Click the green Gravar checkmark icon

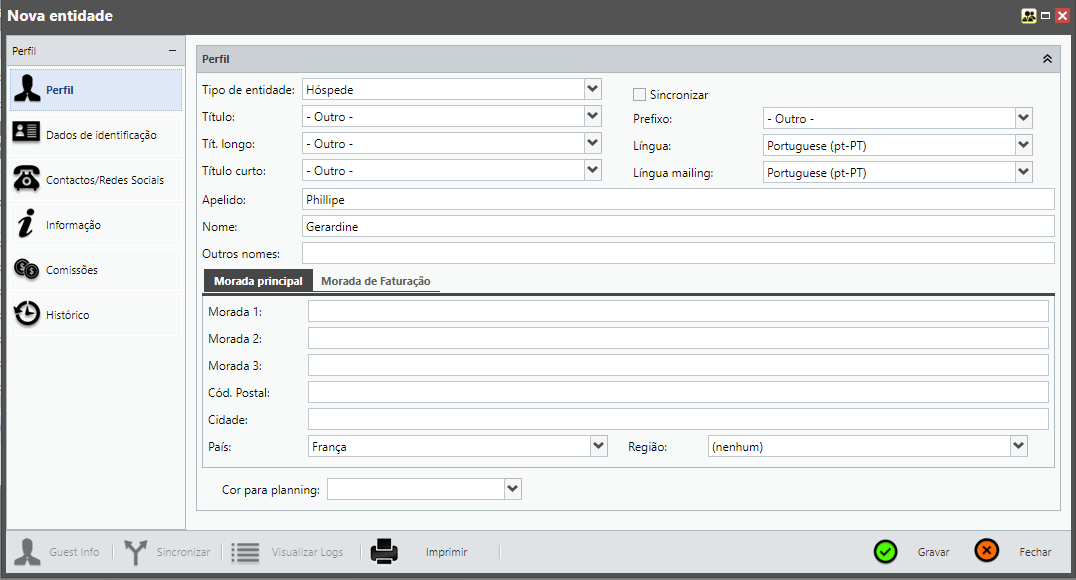[x=885, y=552]
